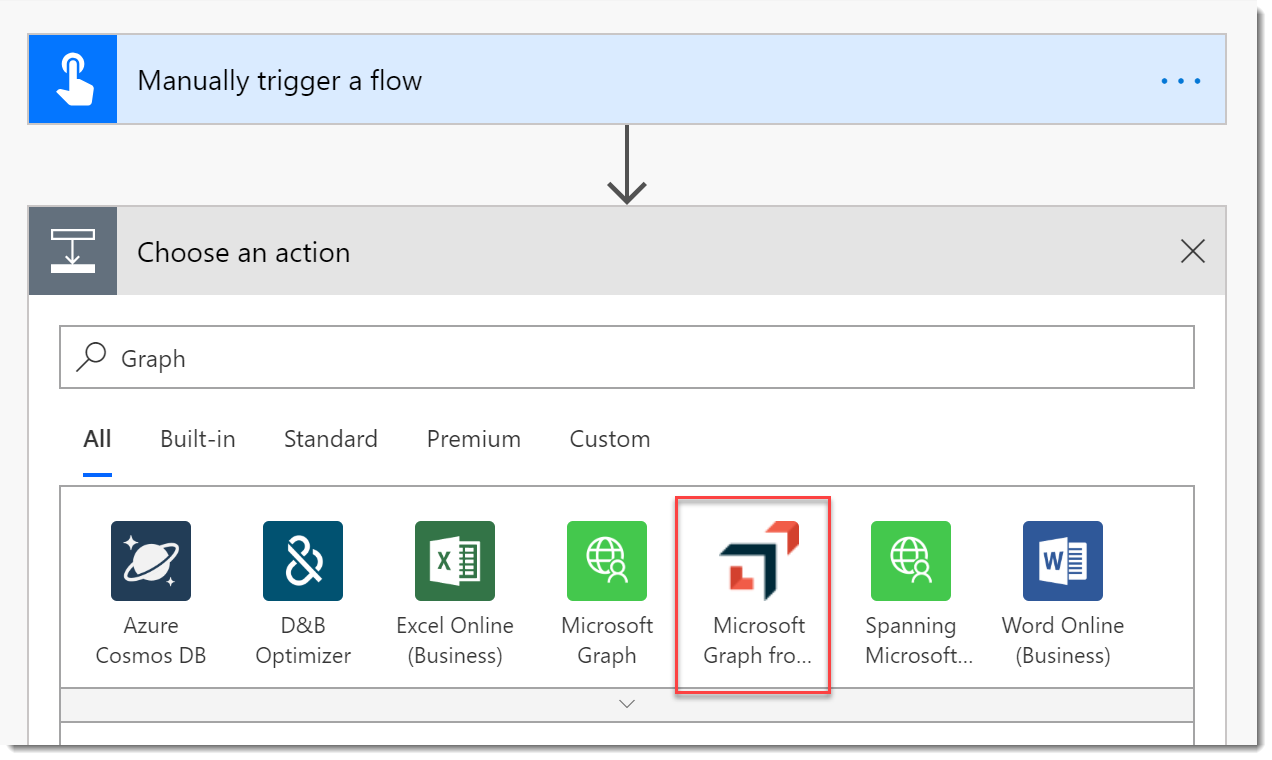
Task: Open the Excel Online (Business) connector icon
Action: click(455, 561)
